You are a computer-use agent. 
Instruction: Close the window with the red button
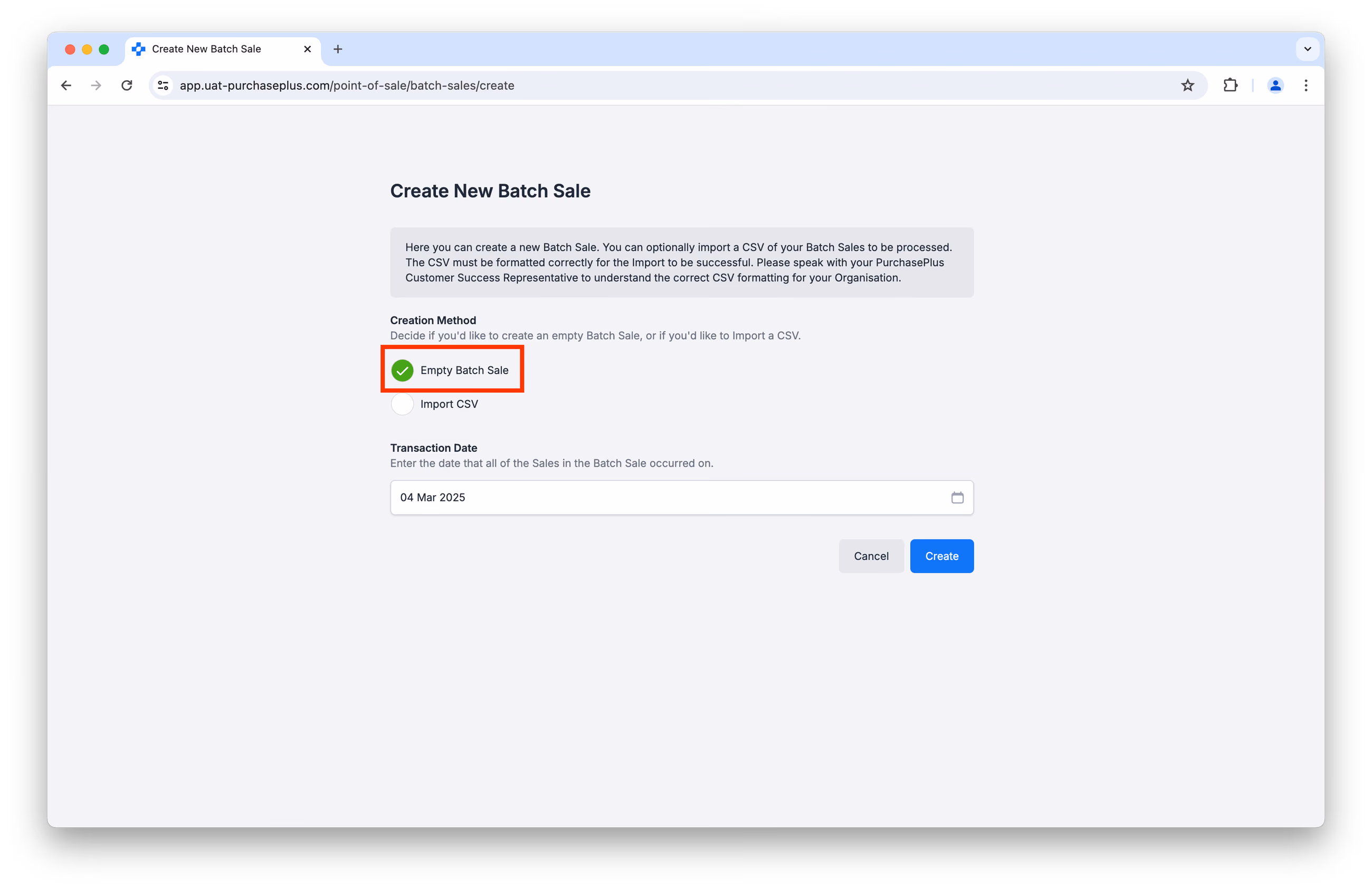coord(70,49)
